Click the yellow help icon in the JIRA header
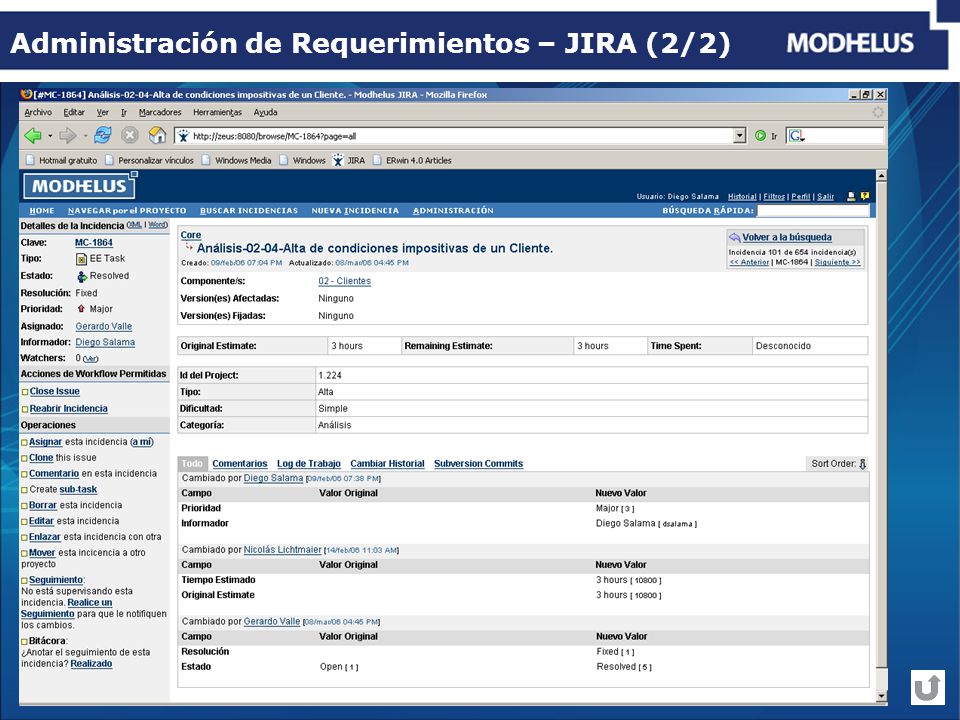 click(864, 197)
